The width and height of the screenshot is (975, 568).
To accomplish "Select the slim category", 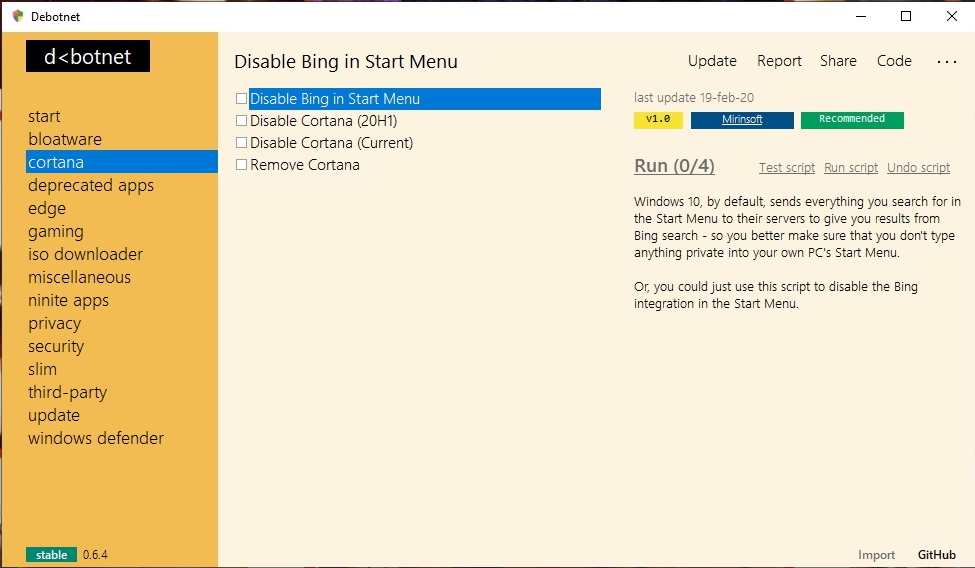I will [x=42, y=370].
